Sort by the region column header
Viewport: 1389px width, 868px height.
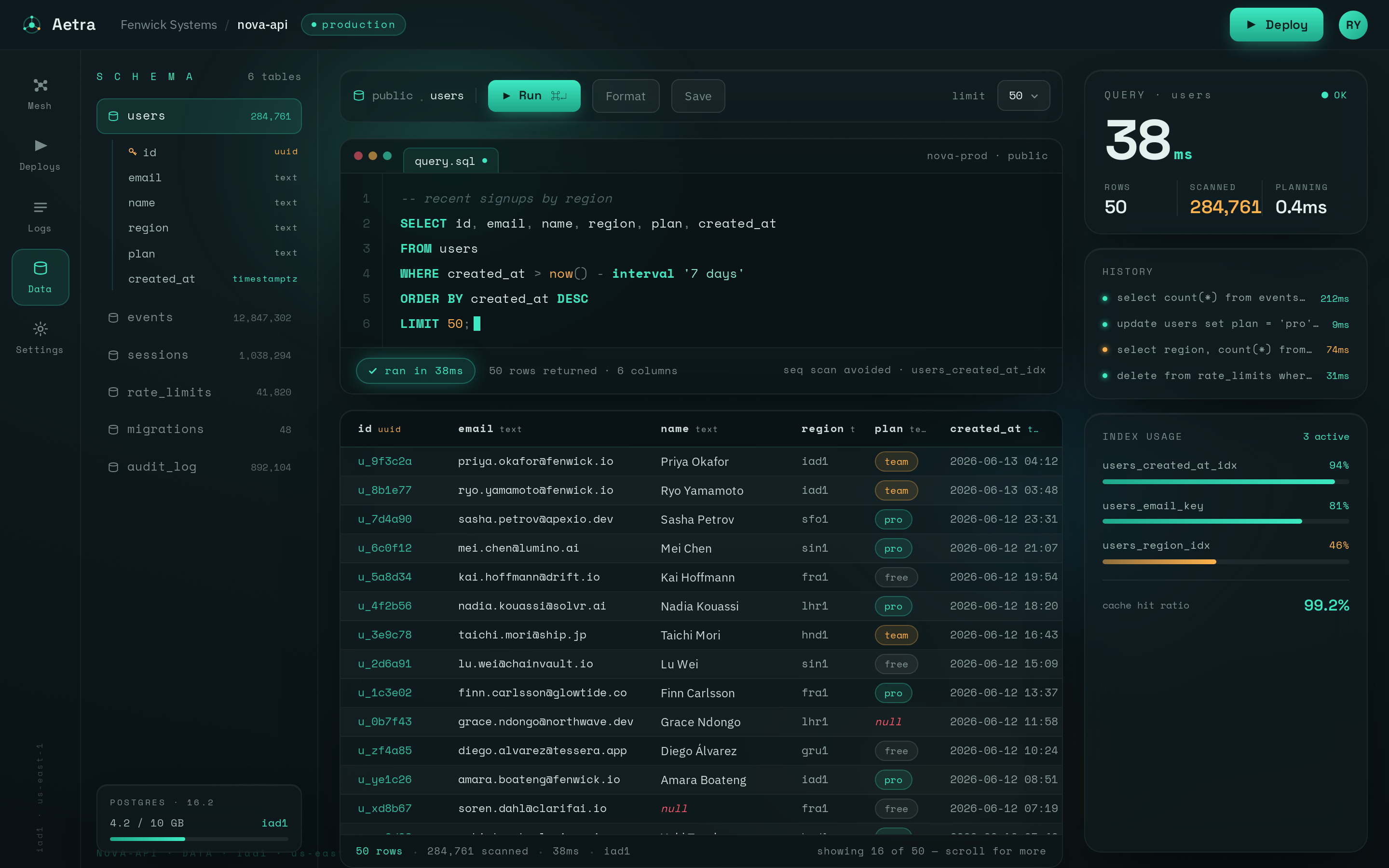pos(828,429)
